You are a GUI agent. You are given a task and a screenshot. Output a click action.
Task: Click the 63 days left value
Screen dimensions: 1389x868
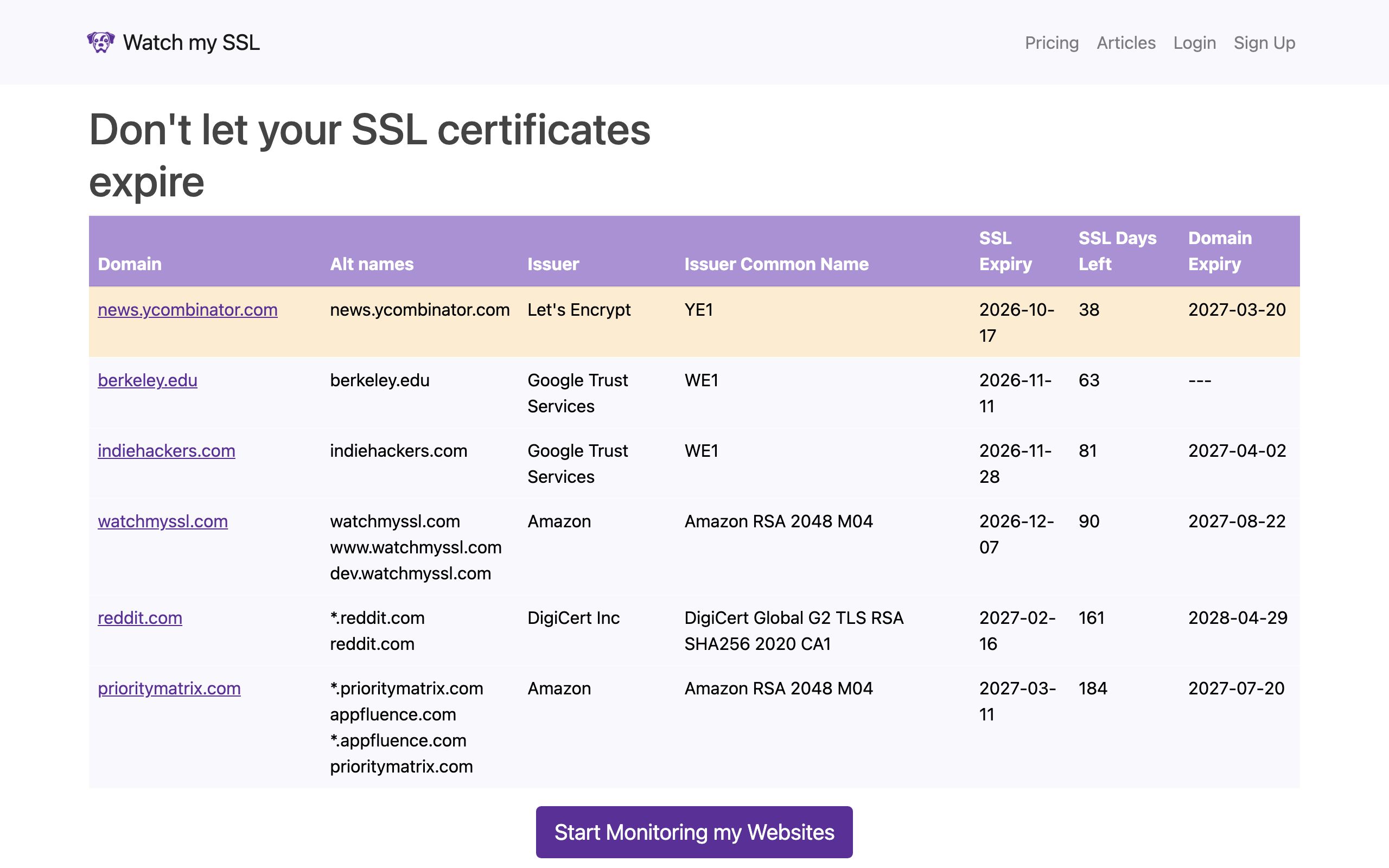point(1089,380)
